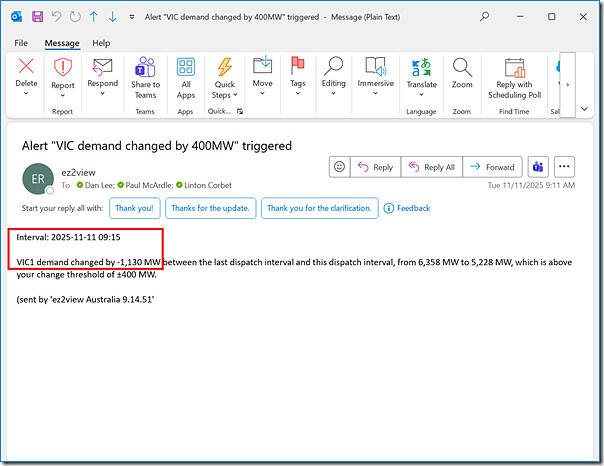
Task: Click the Translate icon
Action: [x=421, y=67]
